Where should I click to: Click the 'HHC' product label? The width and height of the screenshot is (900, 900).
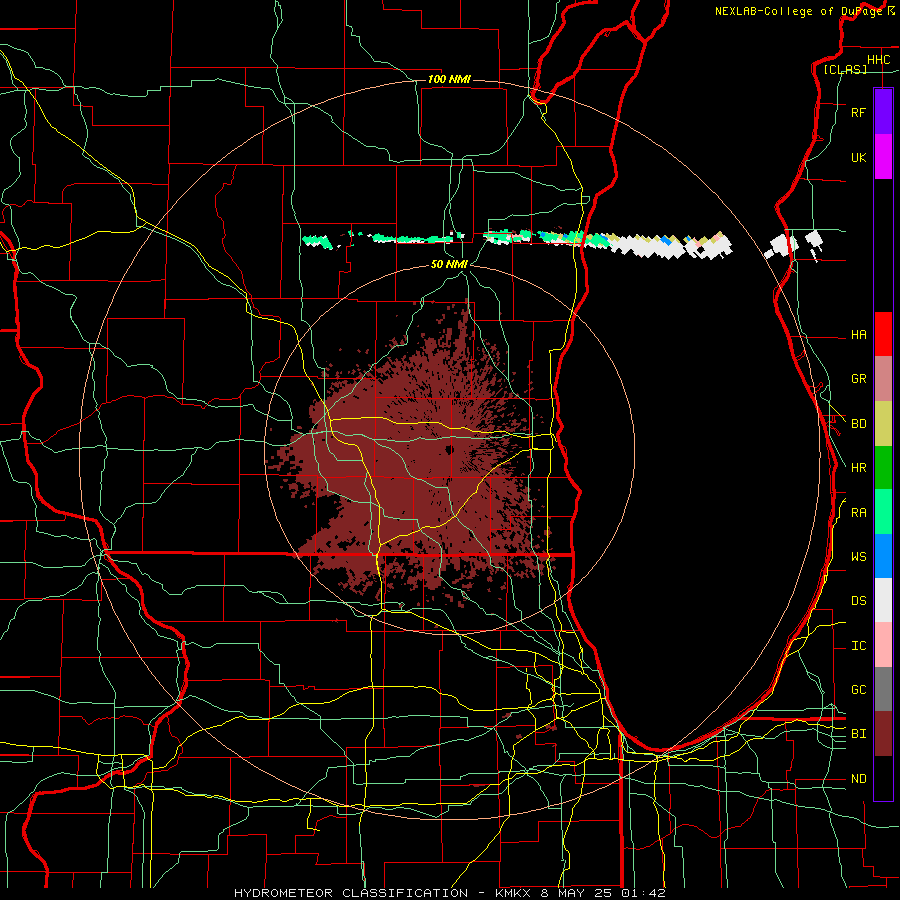click(878, 60)
